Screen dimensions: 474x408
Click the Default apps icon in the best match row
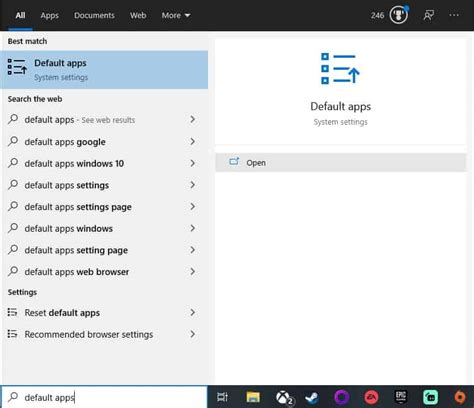(x=17, y=67)
